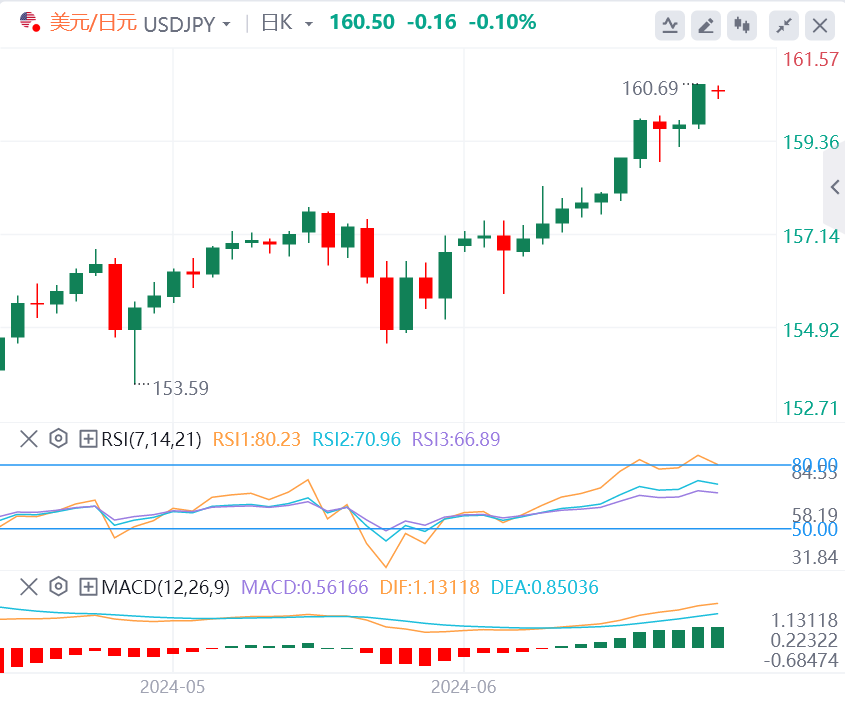Click the RSI(7,14,21) label
Viewport: 845px width, 705px height.
click(x=151, y=439)
